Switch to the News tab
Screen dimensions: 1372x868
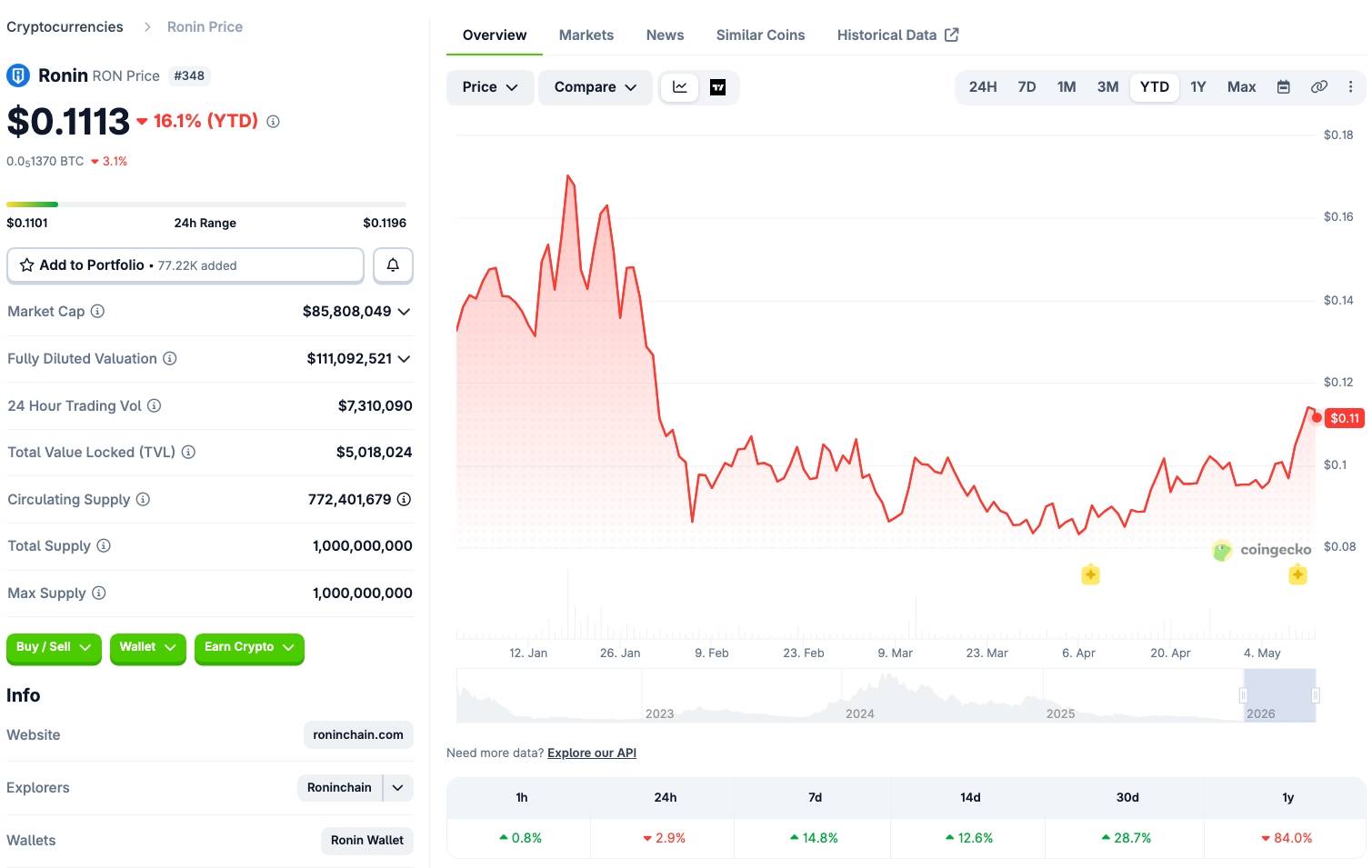665,35
